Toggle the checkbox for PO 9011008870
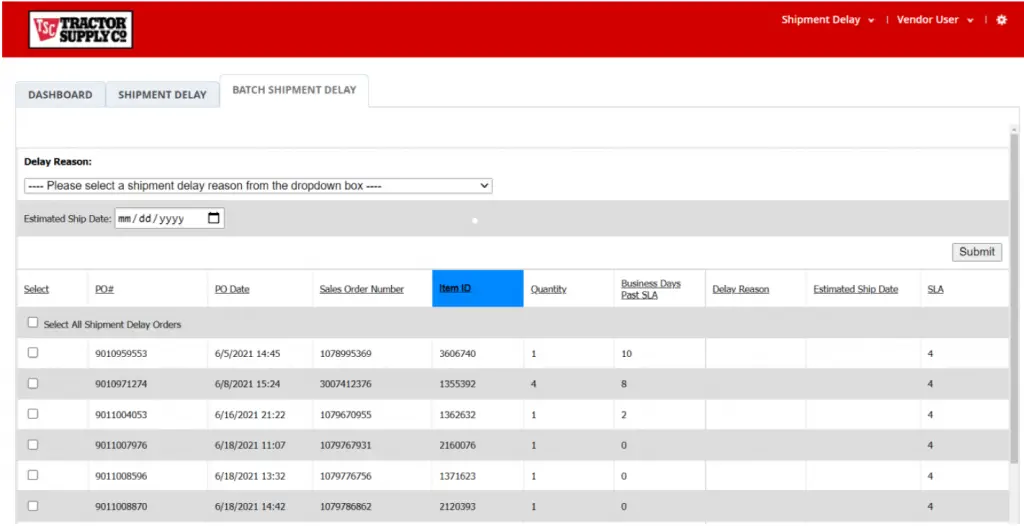Viewport: 1024px width, 526px height. click(x=33, y=506)
